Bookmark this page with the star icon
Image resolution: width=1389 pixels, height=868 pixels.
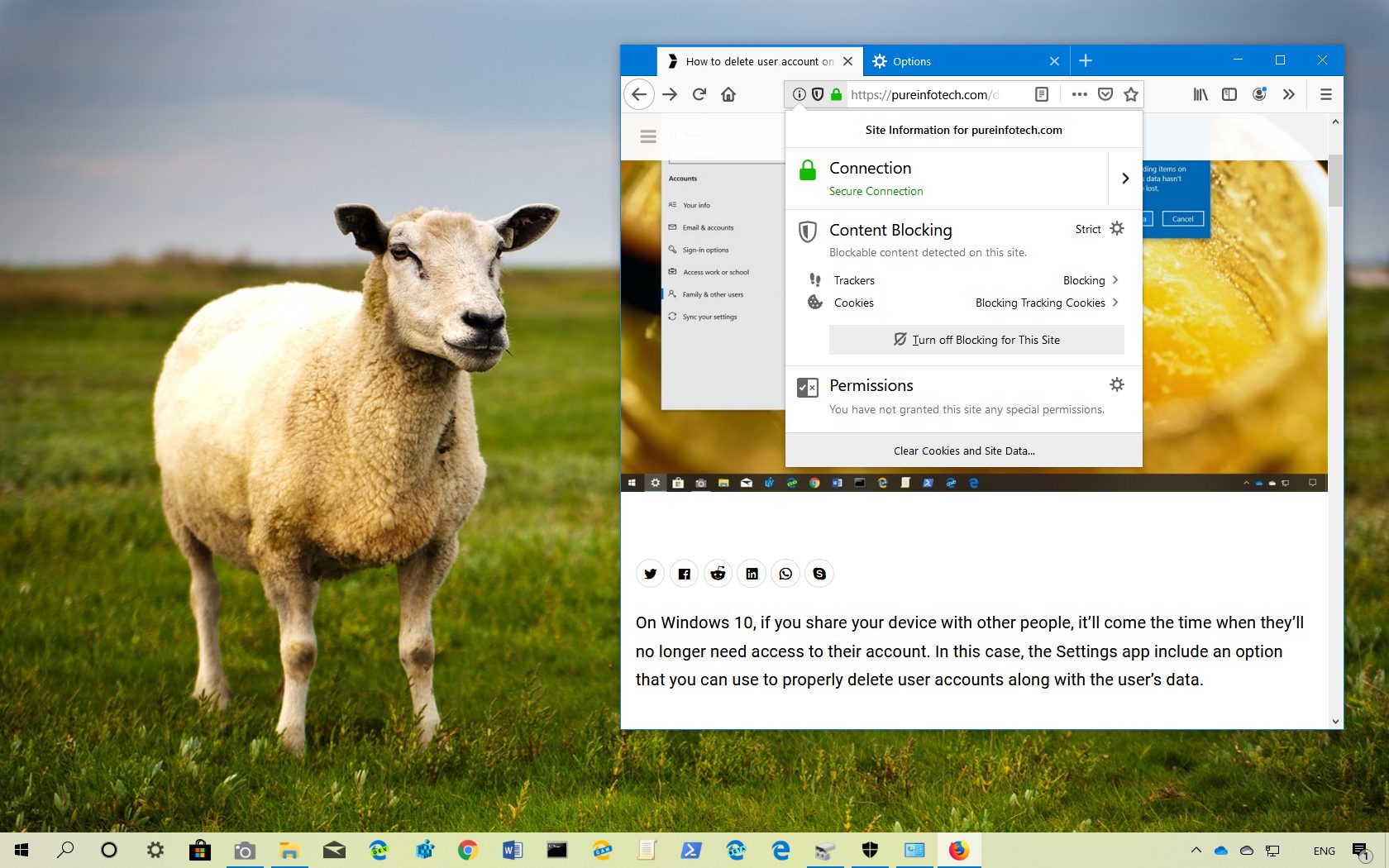1131,94
